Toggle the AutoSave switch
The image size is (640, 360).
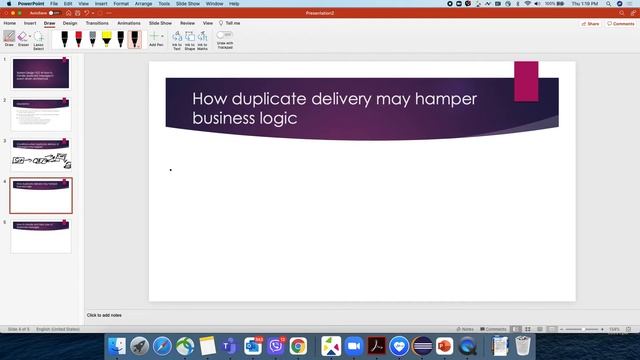[54, 13]
